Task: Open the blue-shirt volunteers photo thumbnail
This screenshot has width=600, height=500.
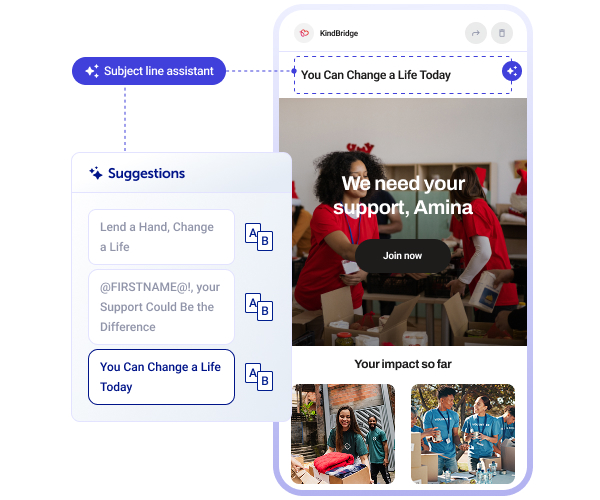Action: tap(463, 434)
